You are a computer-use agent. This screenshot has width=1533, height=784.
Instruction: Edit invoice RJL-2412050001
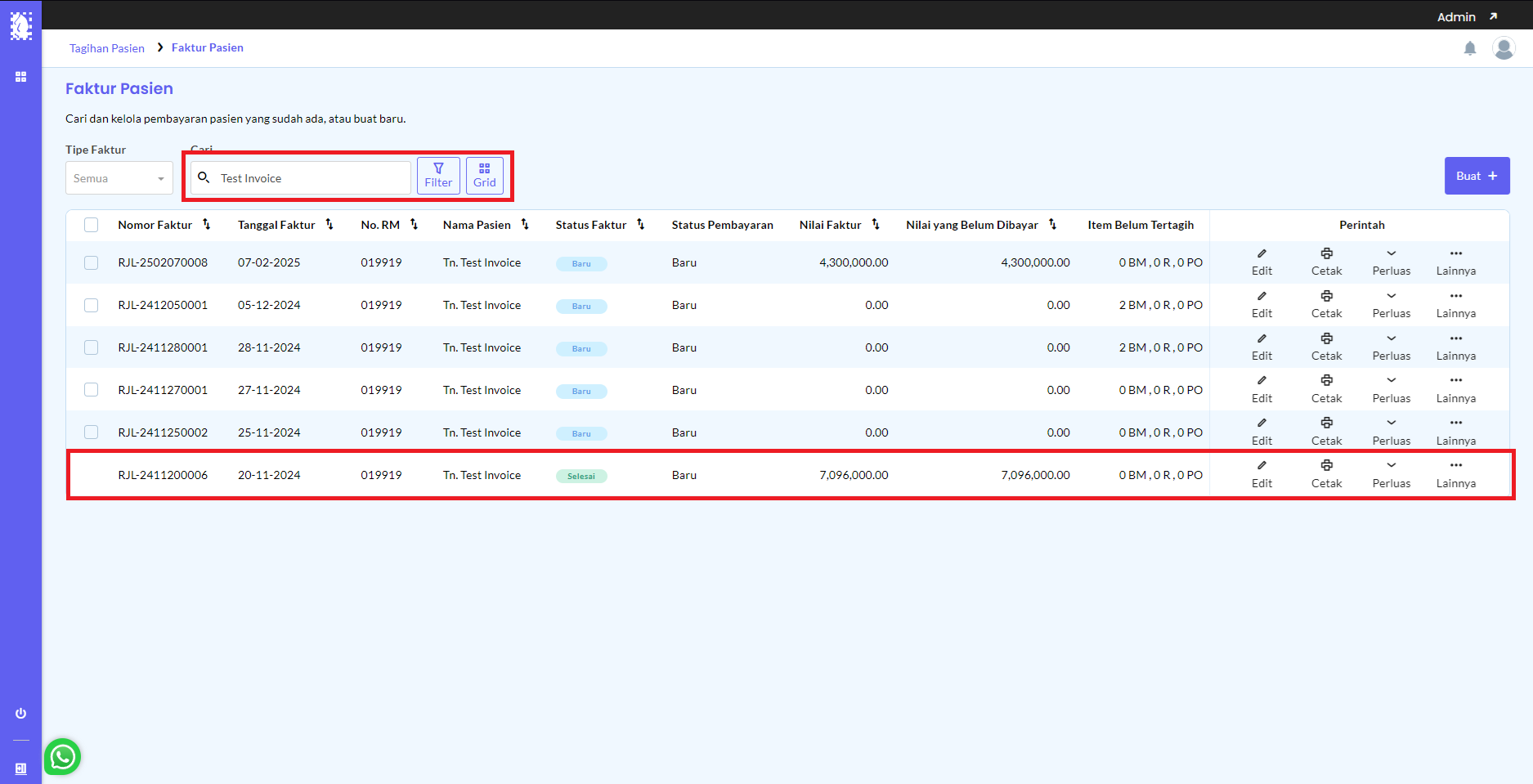point(1262,305)
